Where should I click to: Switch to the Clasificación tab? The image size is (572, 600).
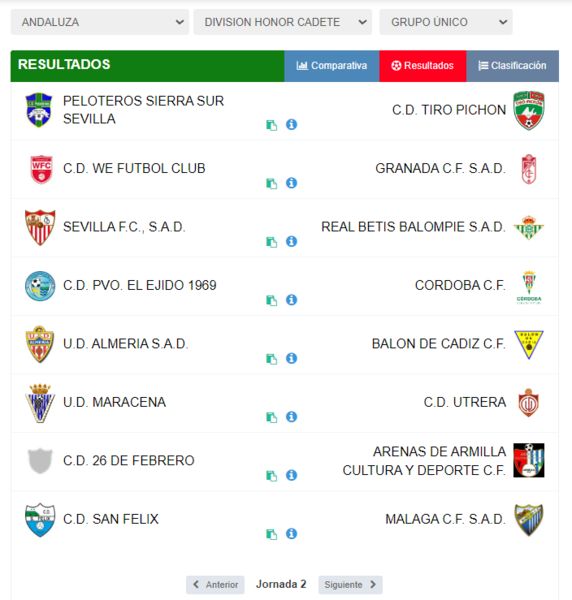(x=513, y=66)
